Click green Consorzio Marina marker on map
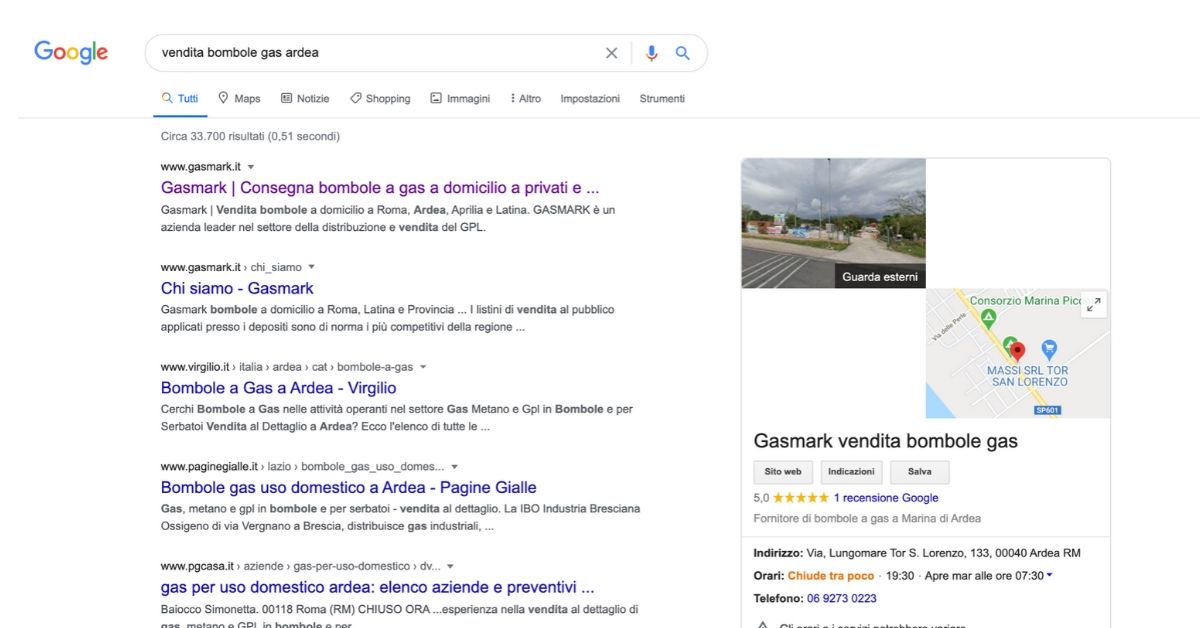This screenshot has height=628, width=1200. [989, 319]
